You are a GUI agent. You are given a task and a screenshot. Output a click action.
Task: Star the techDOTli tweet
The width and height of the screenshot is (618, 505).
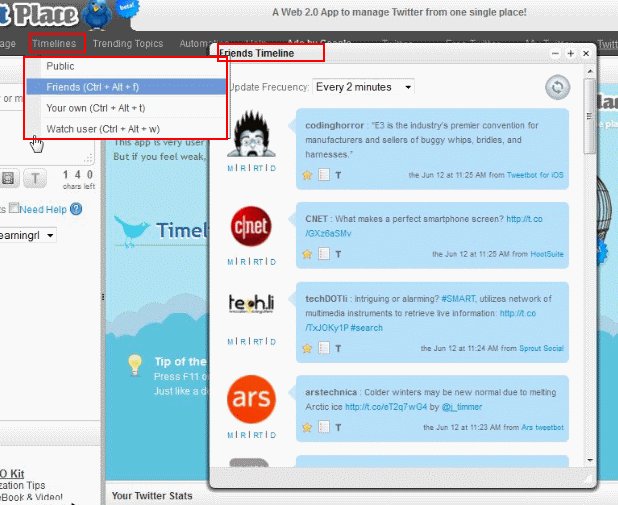point(307,348)
